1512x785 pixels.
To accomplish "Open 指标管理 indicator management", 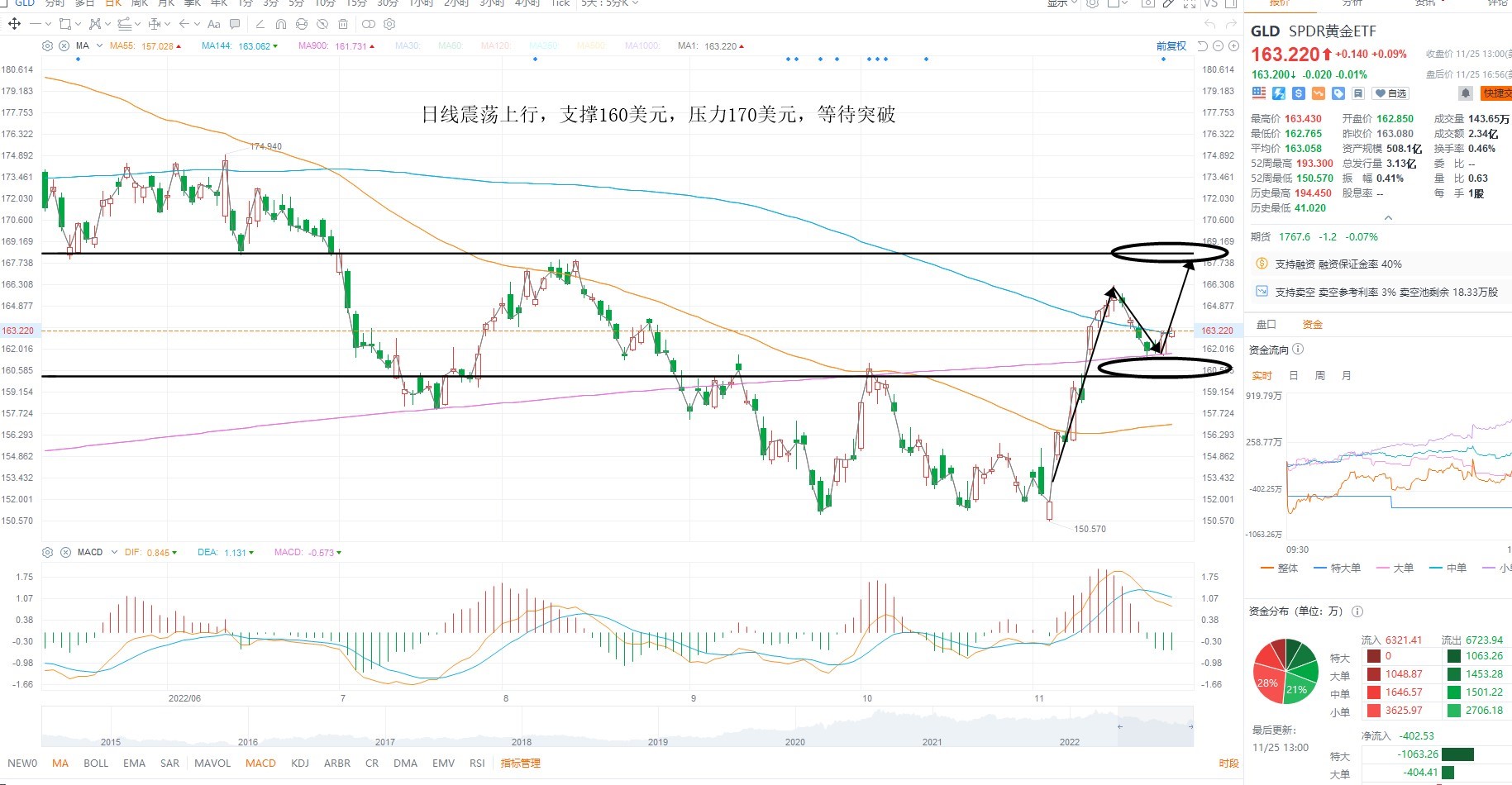I will [521, 763].
